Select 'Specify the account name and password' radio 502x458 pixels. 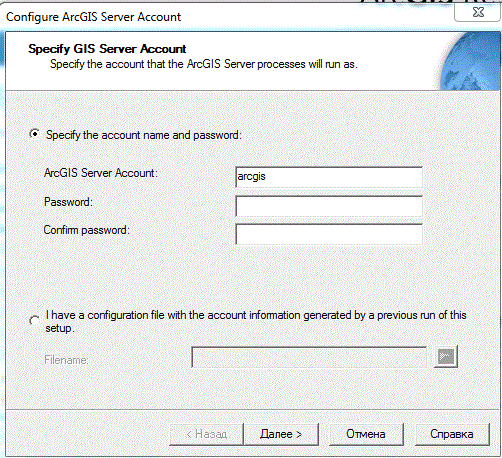tap(34, 134)
